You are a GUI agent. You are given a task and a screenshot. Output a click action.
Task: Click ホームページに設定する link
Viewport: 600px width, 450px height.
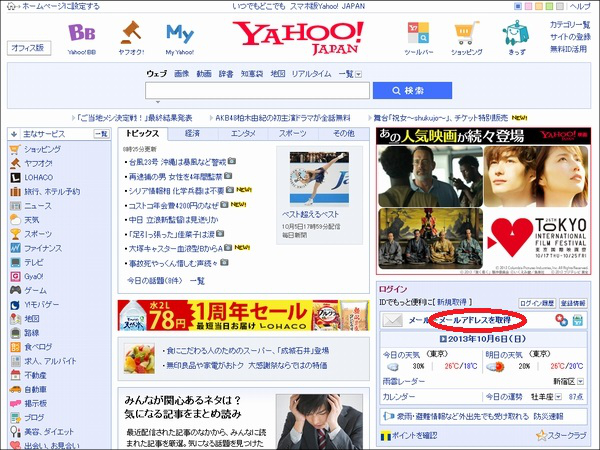pos(60,6)
